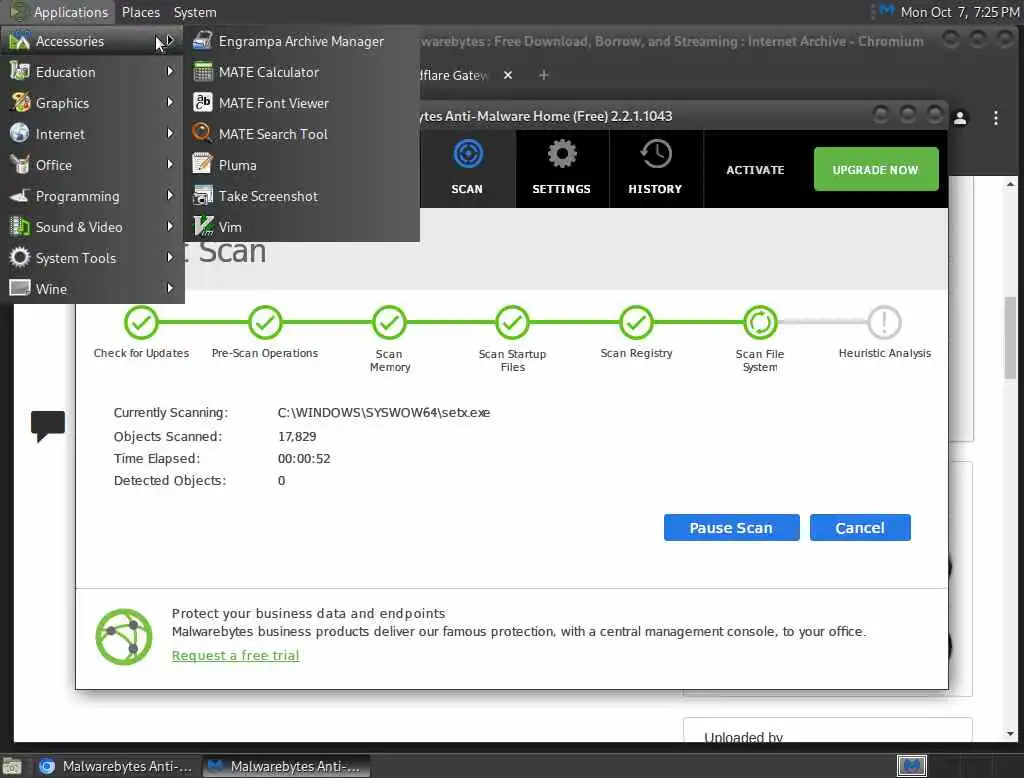This screenshot has width=1024, height=778.
Task: Expand the Education submenu arrow
Action: click(170, 71)
